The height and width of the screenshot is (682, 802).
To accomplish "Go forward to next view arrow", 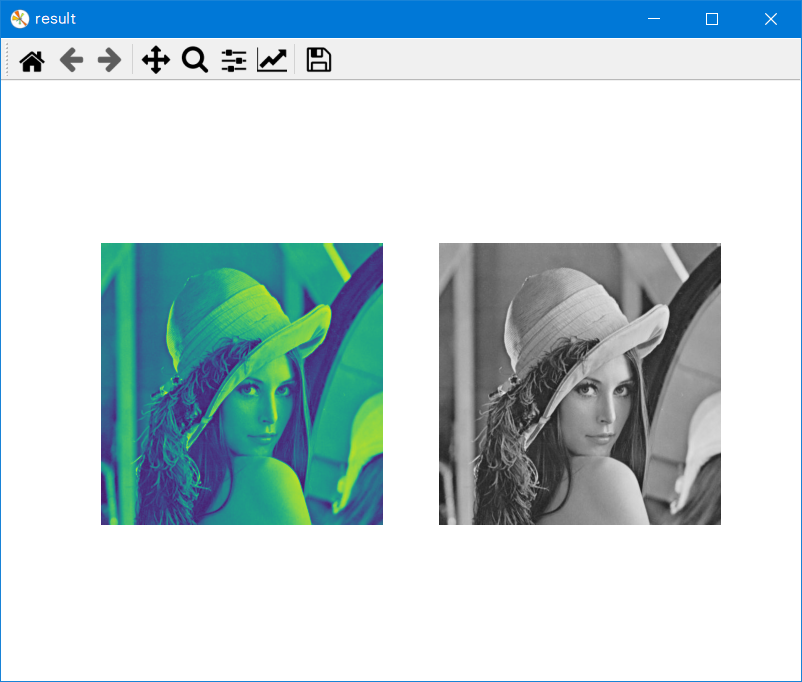I will tap(109, 60).
